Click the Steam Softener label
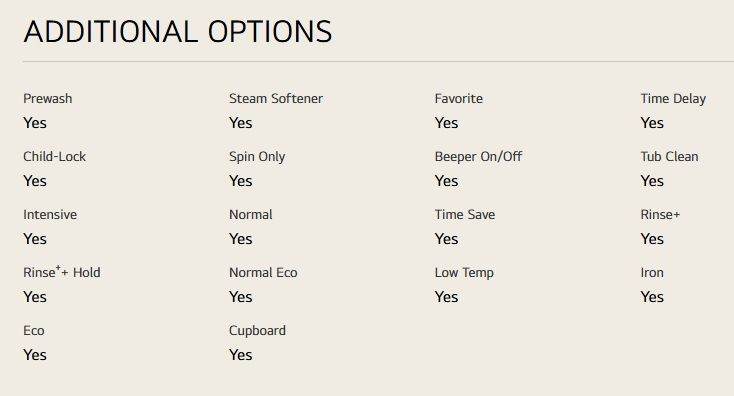 276,98
